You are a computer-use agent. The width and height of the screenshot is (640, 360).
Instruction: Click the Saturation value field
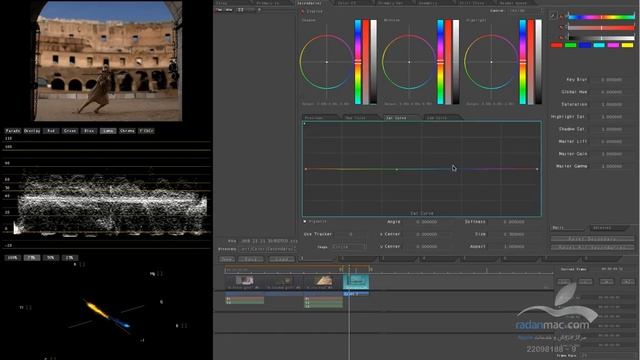point(611,104)
